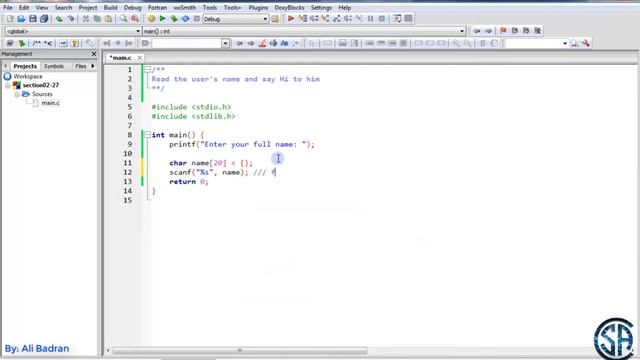Click the wrench settings icon on right toolbar
The width and height of the screenshot is (640, 360).
pos(586,43)
